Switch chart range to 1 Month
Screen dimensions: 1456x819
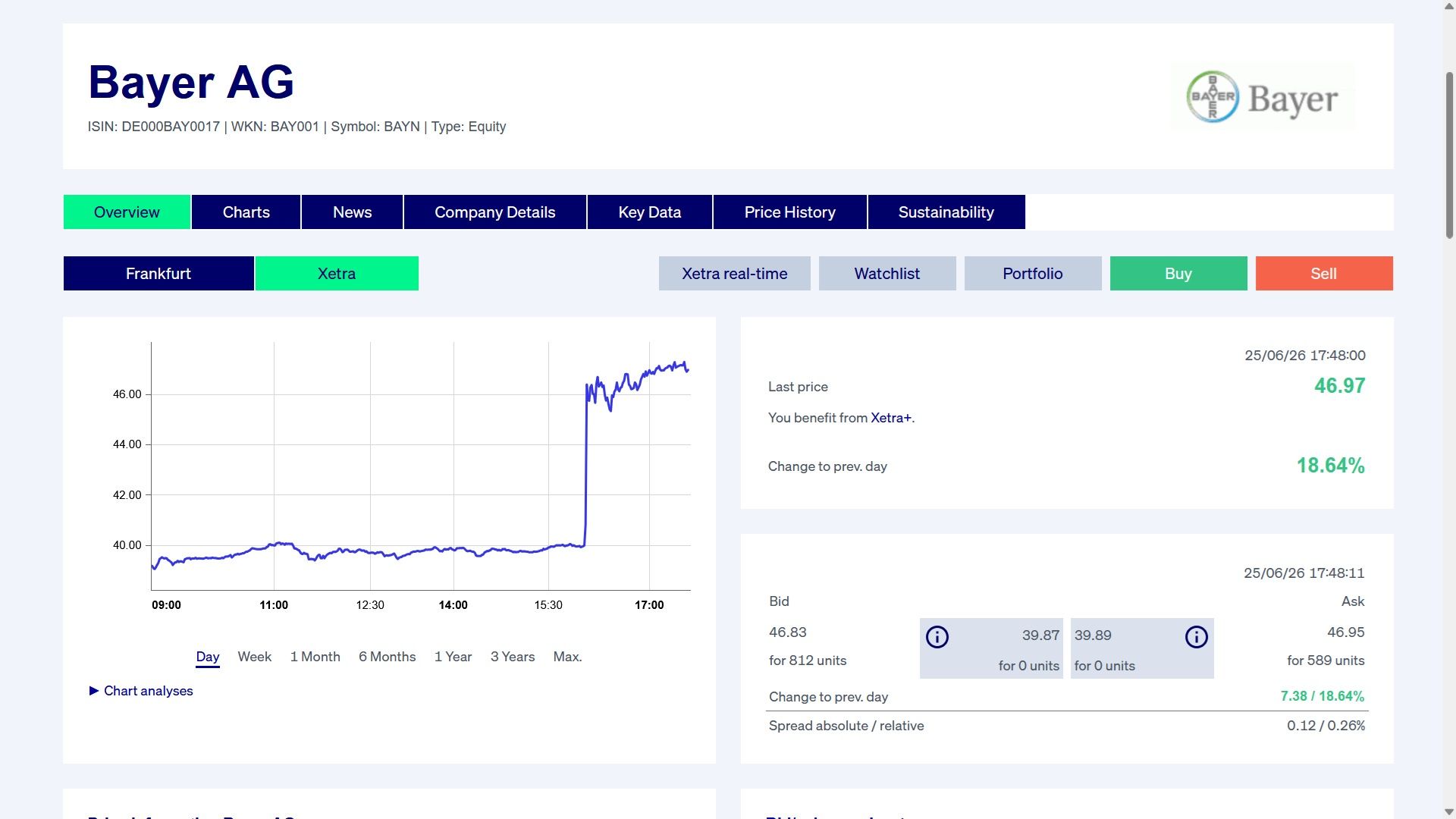315,657
